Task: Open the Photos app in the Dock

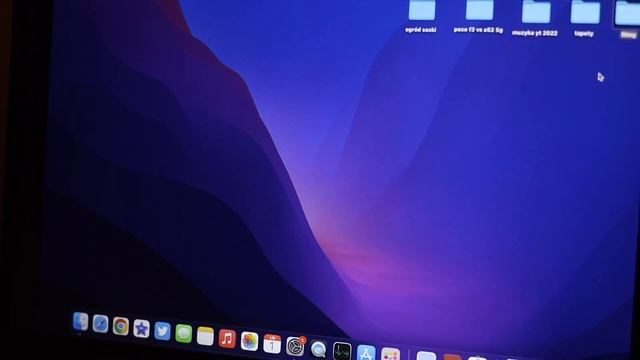Action: [x=249, y=341]
